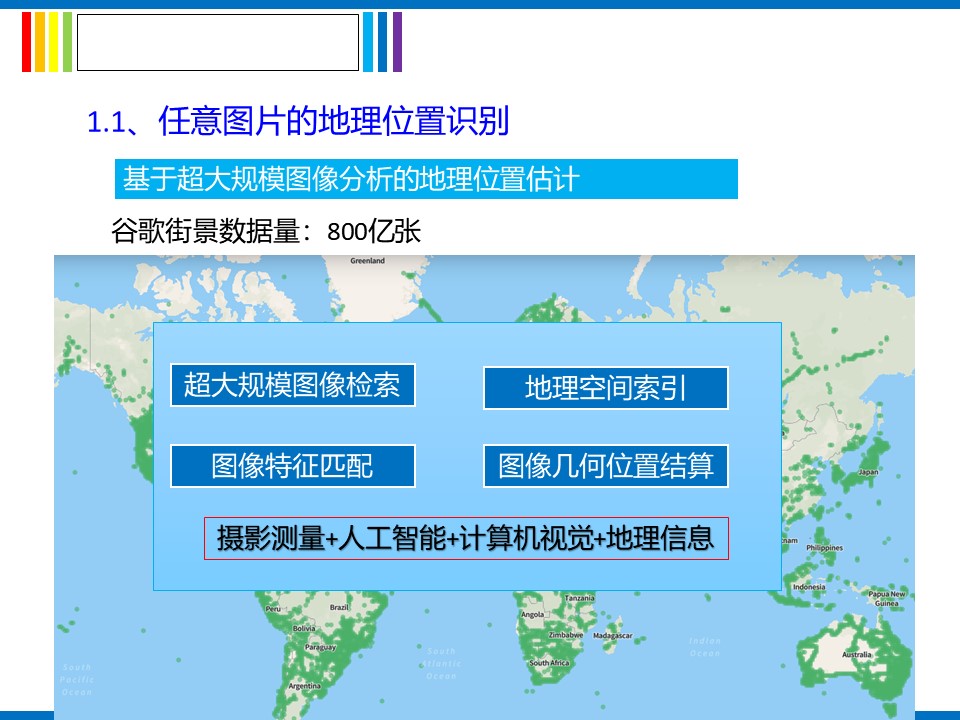Select the green color bar
Screen dimensions: 960x720
click(x=67, y=42)
